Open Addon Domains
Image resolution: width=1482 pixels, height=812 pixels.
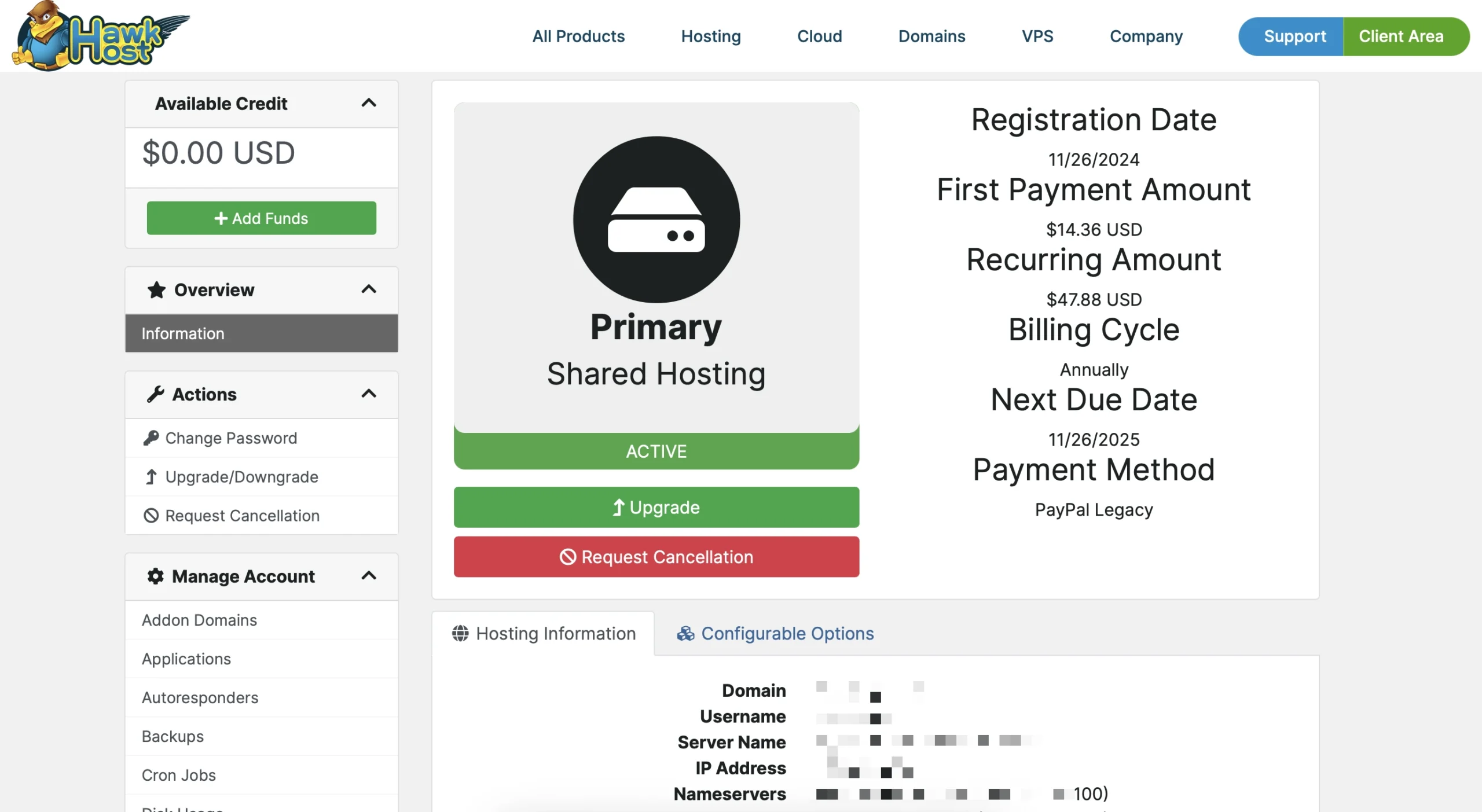[262, 620]
